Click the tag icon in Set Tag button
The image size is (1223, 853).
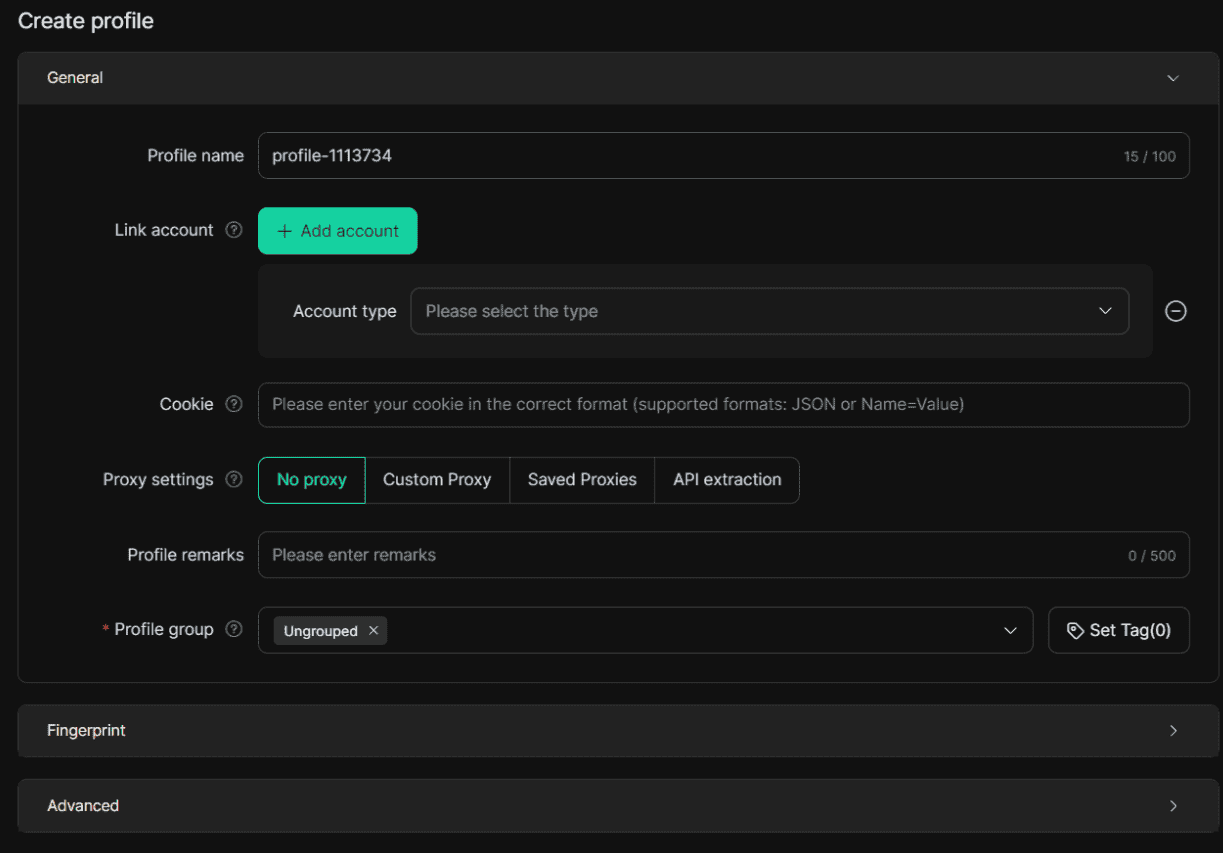[x=1075, y=630]
